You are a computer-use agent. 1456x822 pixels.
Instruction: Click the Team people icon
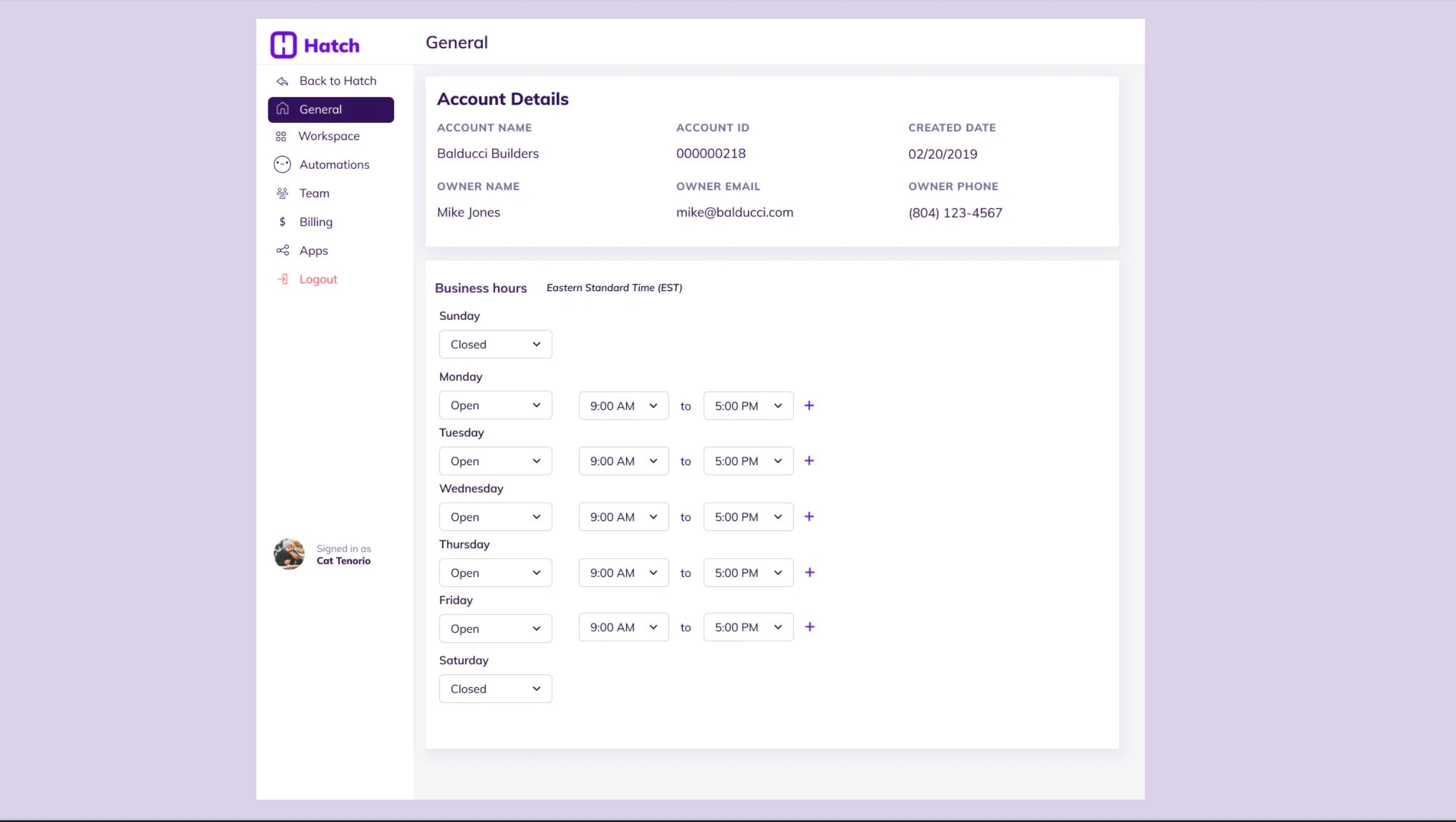pyautogui.click(x=282, y=193)
